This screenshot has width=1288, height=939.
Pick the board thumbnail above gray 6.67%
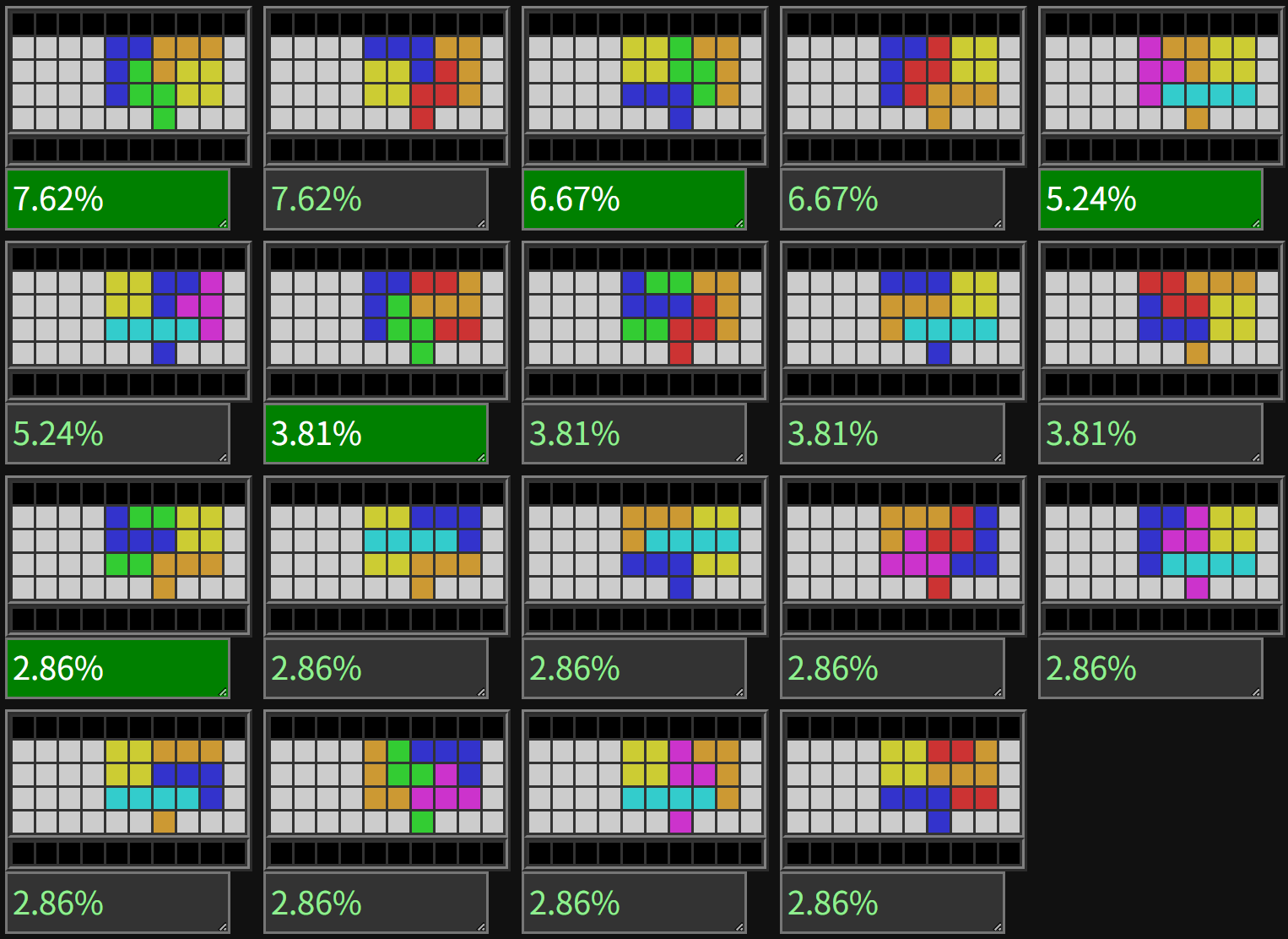[x=903, y=86]
